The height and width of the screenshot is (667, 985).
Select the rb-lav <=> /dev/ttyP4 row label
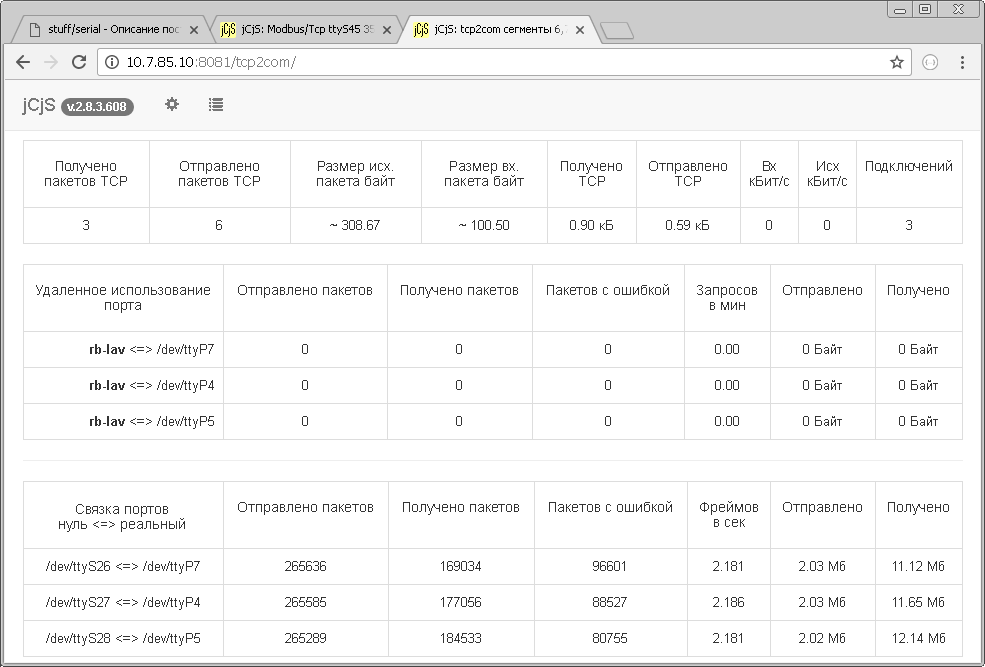pos(151,385)
